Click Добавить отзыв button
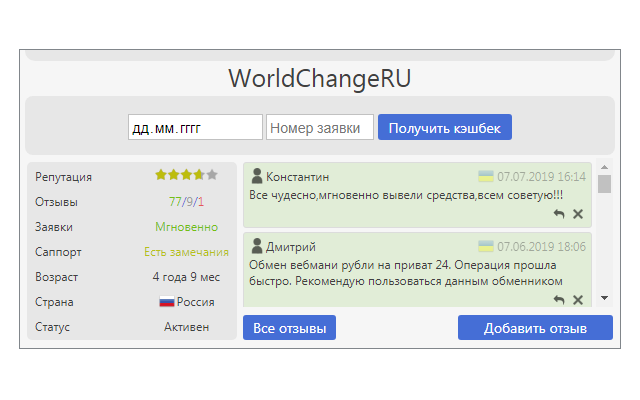This screenshot has height=400, width=640. pyautogui.click(x=535, y=328)
